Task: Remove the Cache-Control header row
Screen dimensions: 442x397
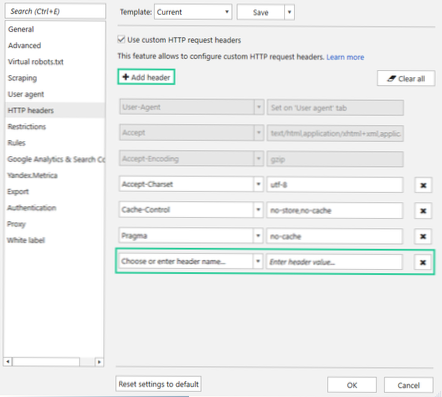Action: coord(423,211)
